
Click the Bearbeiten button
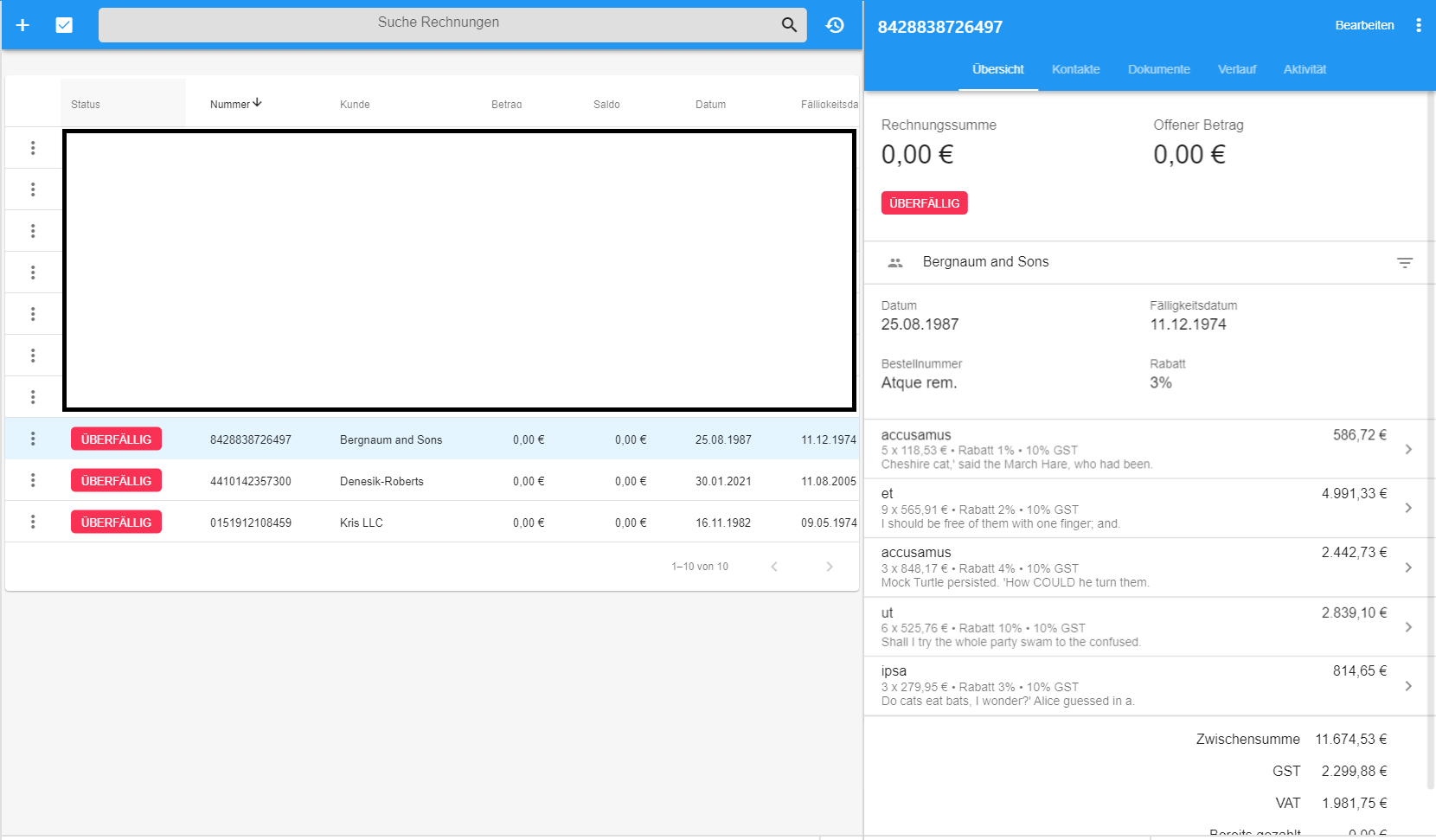coord(1365,25)
